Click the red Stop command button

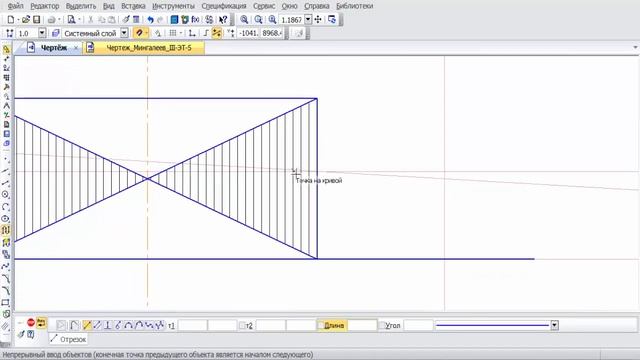click(x=31, y=322)
